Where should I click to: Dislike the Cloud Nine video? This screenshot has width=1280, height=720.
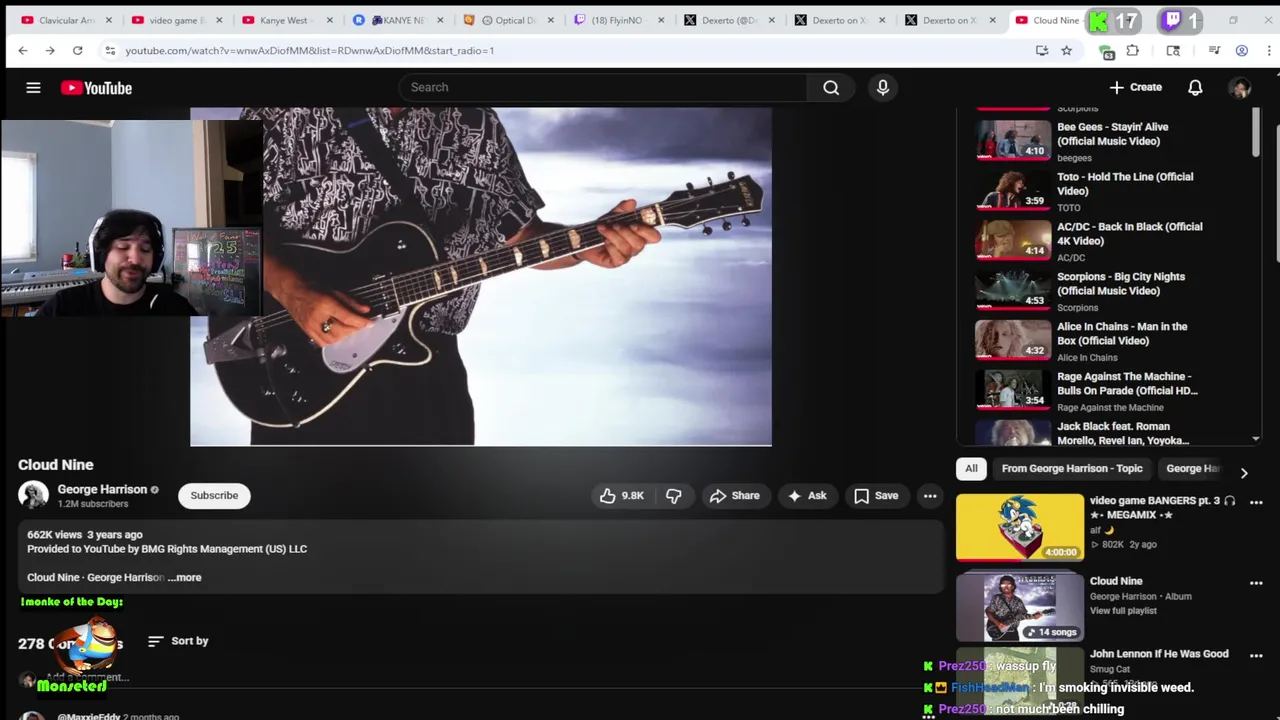[x=673, y=495]
